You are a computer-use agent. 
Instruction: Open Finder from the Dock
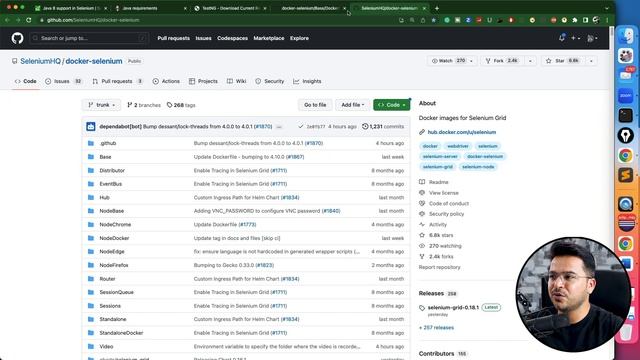pos(625,36)
